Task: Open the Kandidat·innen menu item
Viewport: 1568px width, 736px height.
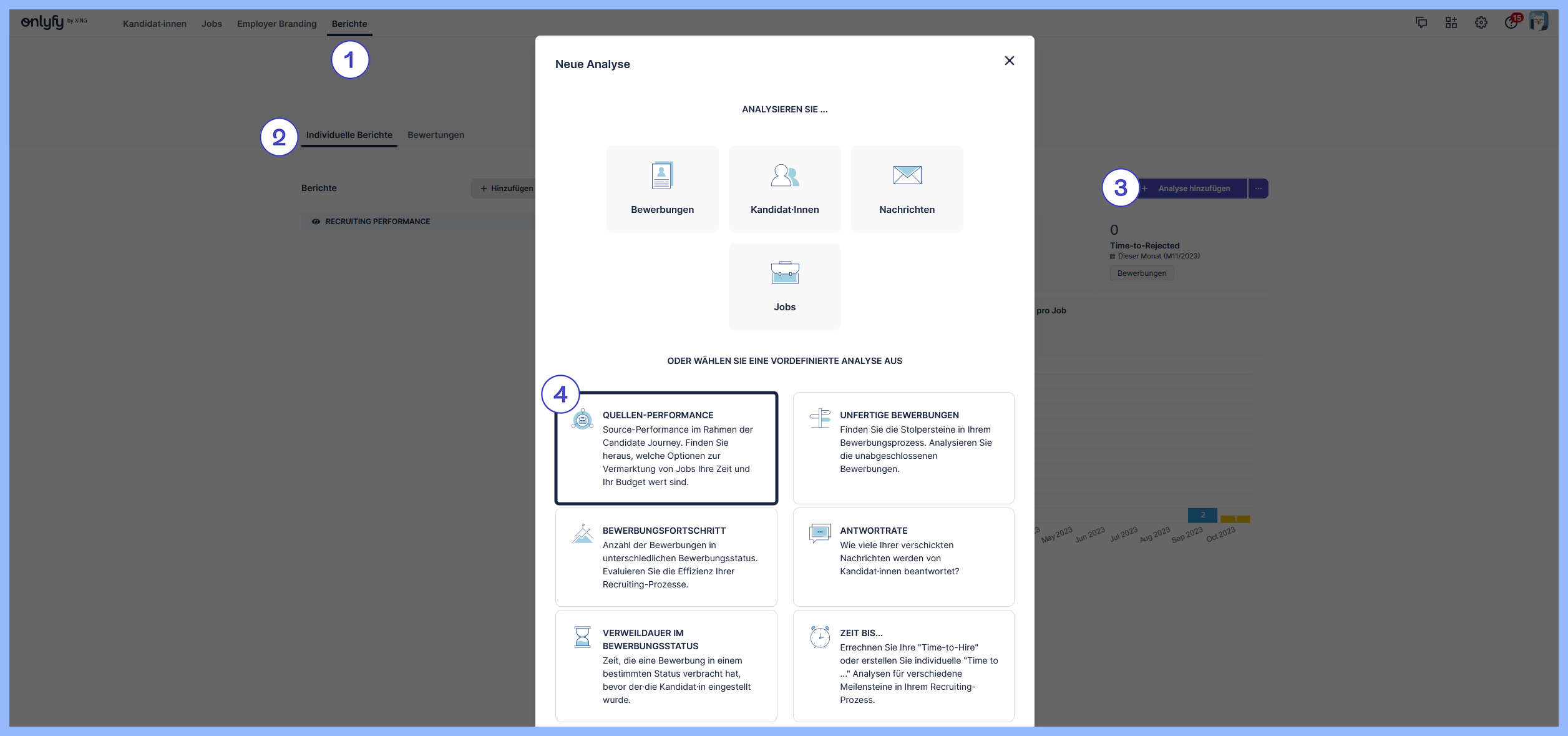Action: pyautogui.click(x=154, y=24)
